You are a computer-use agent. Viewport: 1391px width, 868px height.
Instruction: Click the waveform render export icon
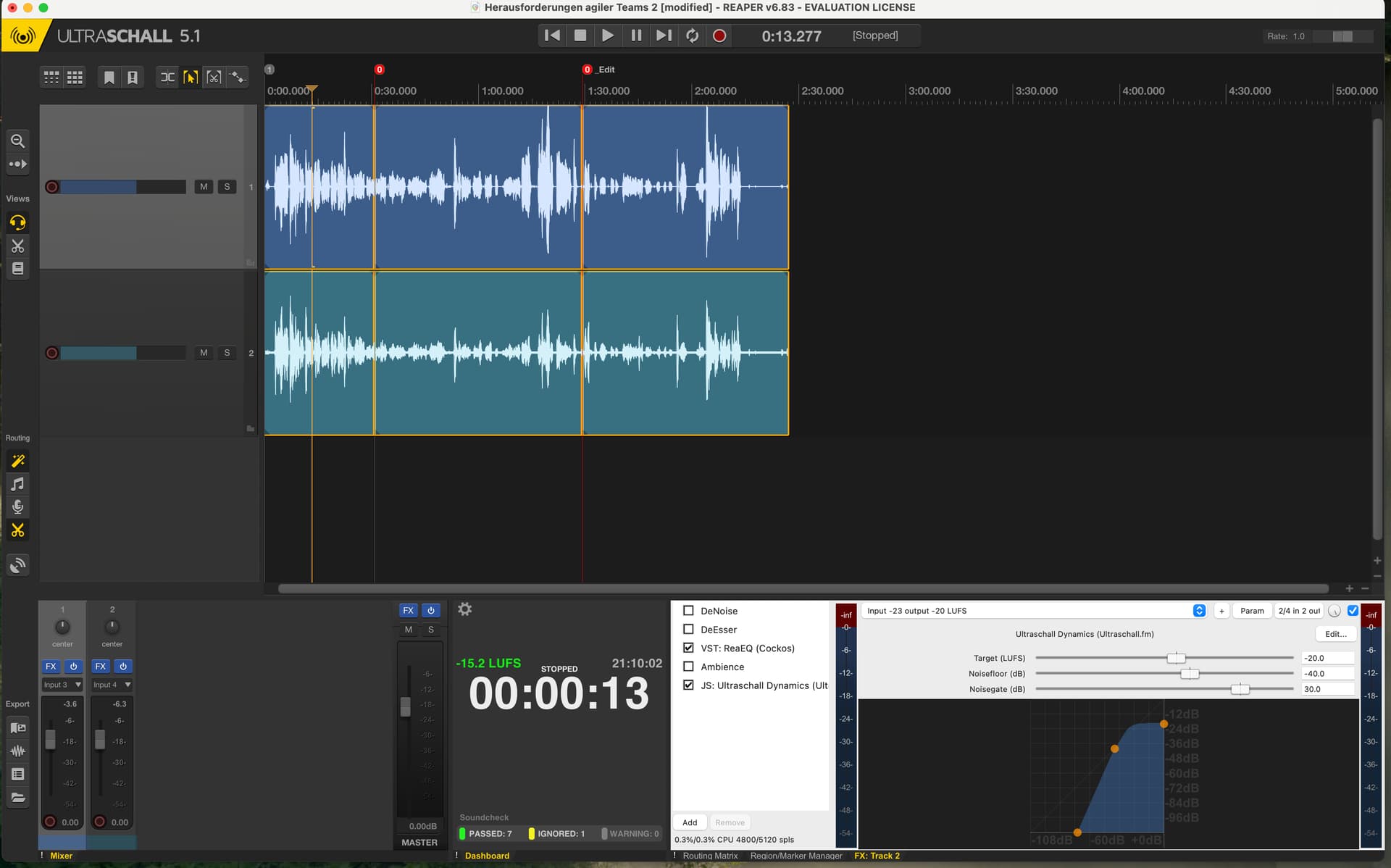(x=18, y=751)
